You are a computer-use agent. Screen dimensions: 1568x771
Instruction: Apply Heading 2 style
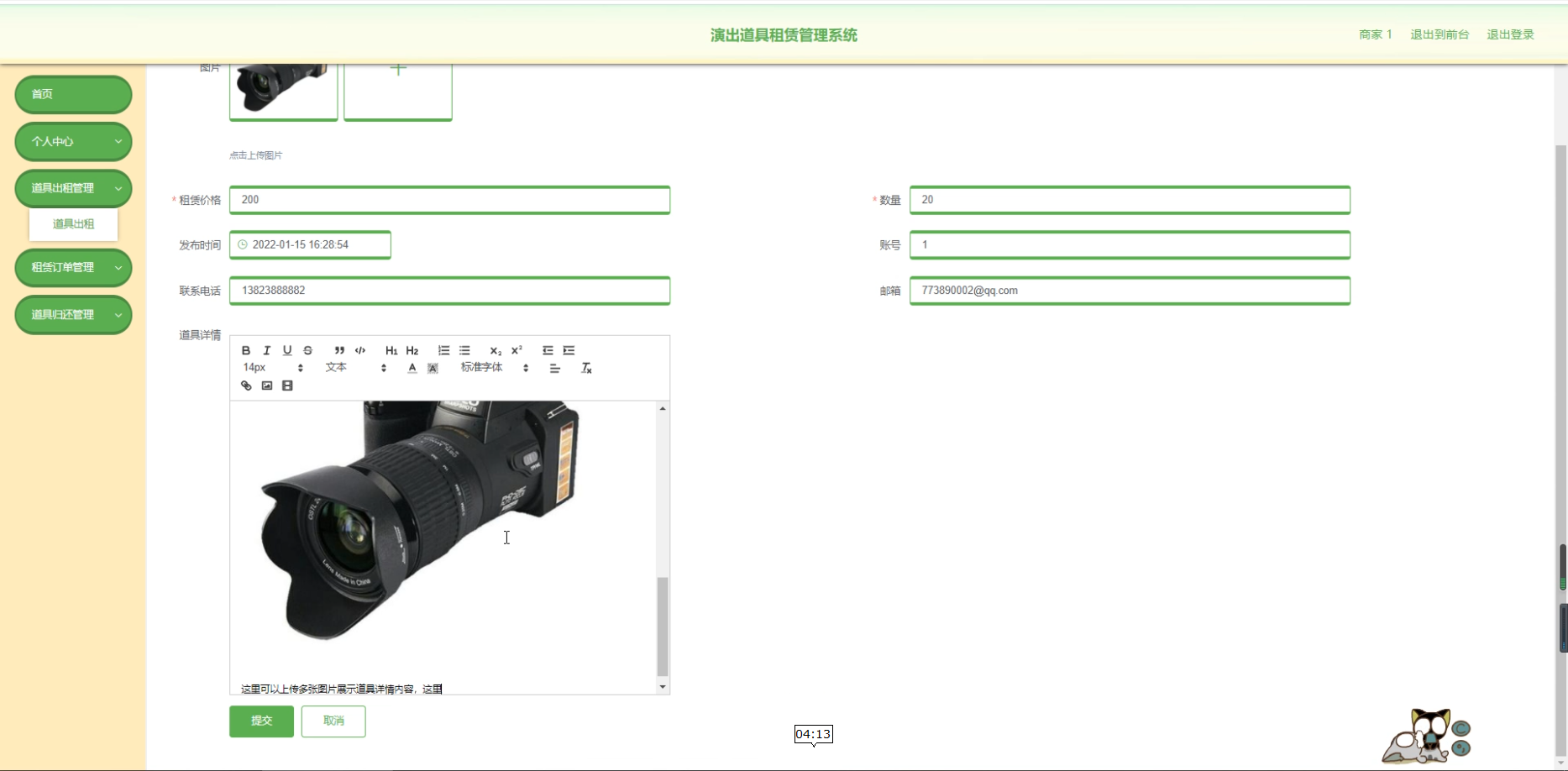412,350
